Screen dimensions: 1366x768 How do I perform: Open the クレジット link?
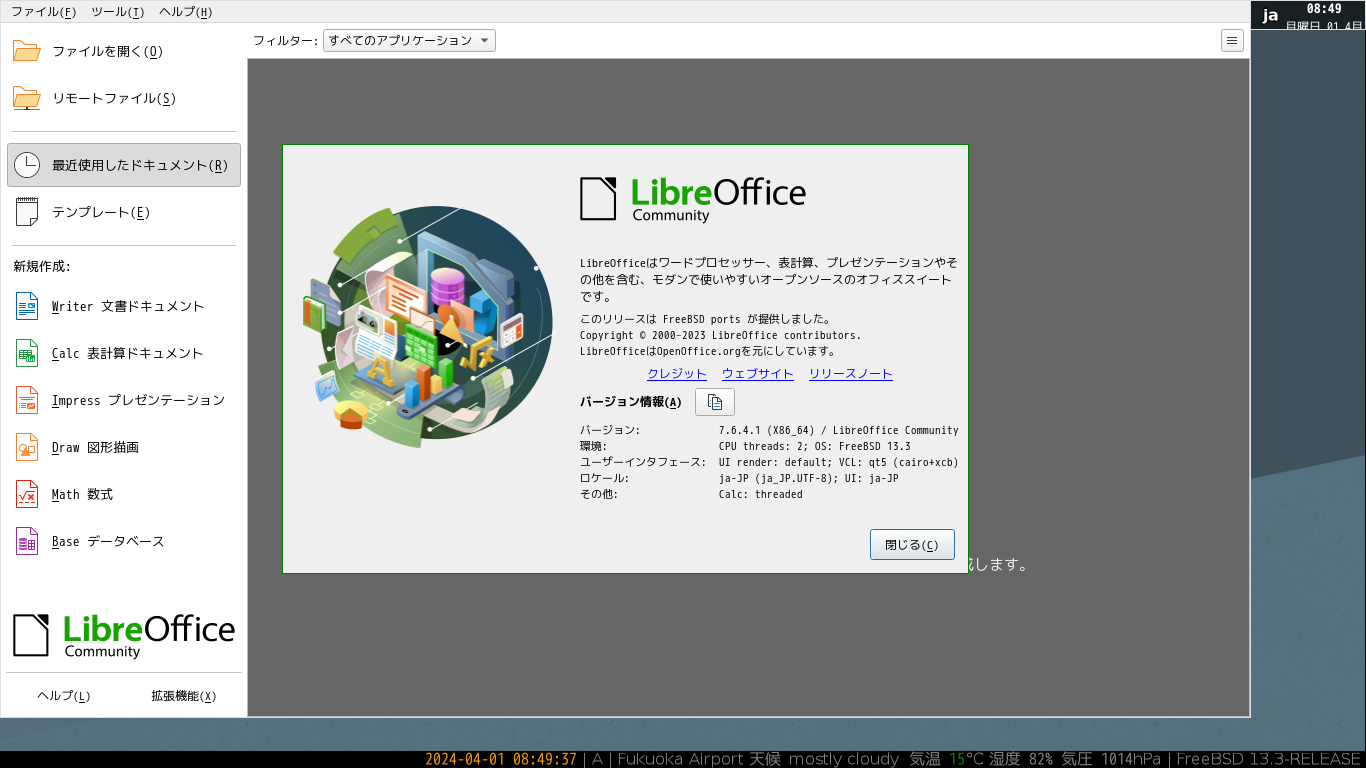(677, 374)
